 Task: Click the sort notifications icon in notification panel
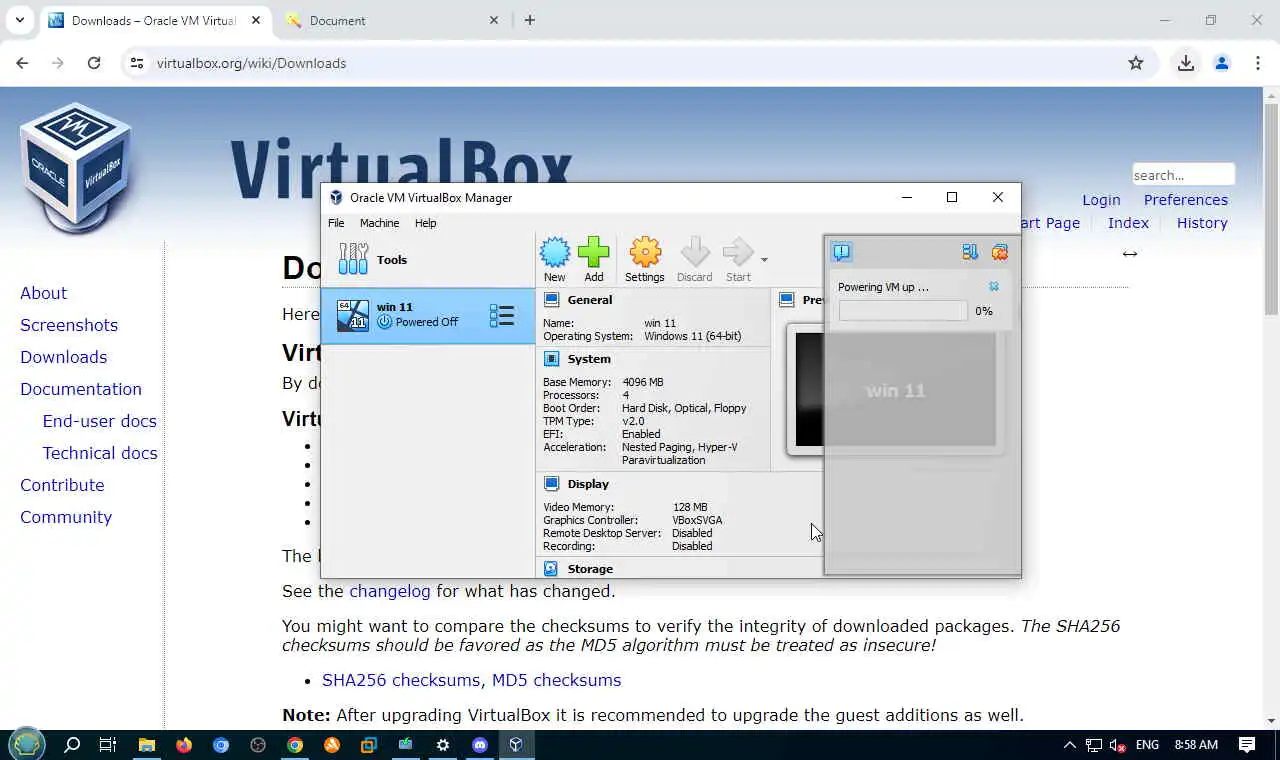[969, 252]
